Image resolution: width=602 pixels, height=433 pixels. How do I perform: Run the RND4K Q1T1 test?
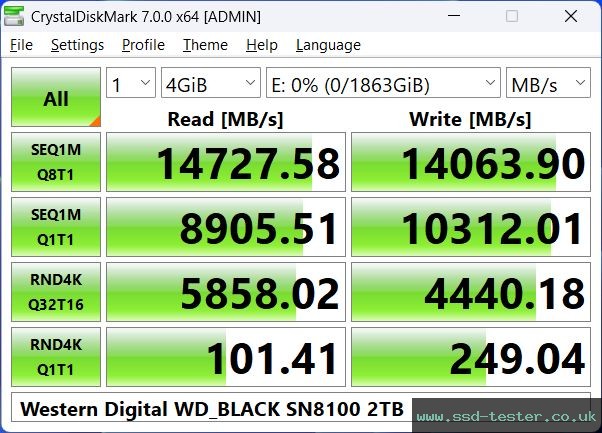56,357
